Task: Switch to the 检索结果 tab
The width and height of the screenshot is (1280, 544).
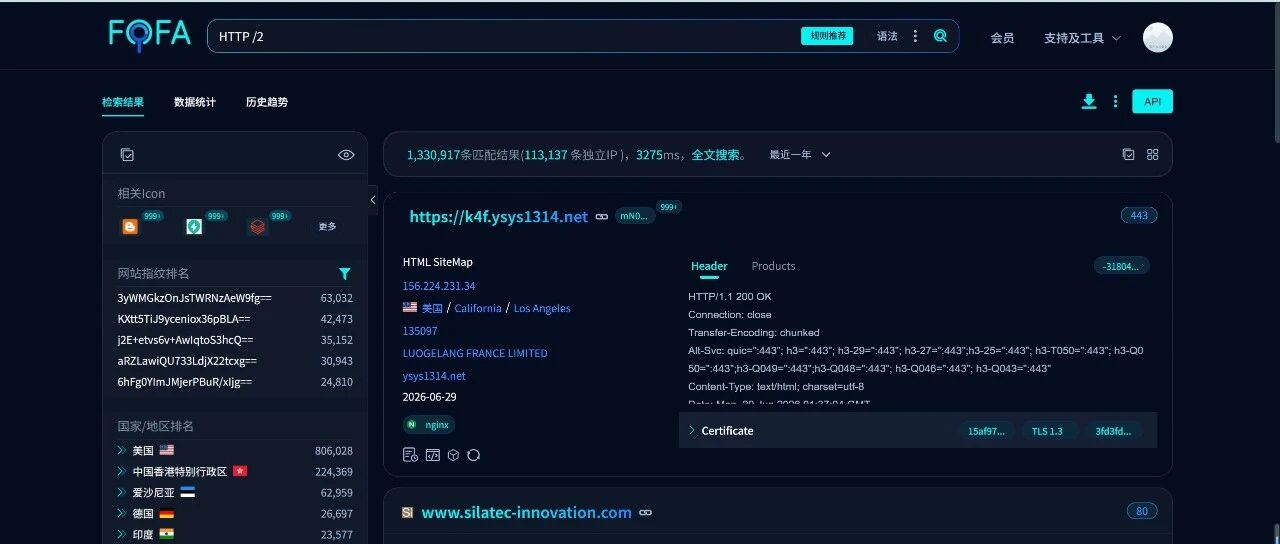Action: [x=123, y=102]
